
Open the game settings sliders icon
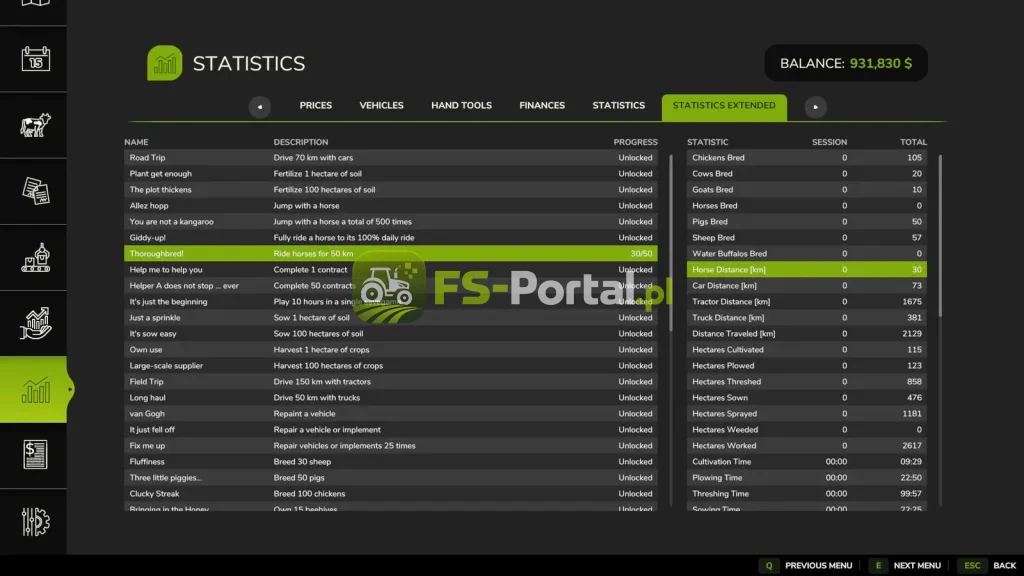click(x=35, y=522)
